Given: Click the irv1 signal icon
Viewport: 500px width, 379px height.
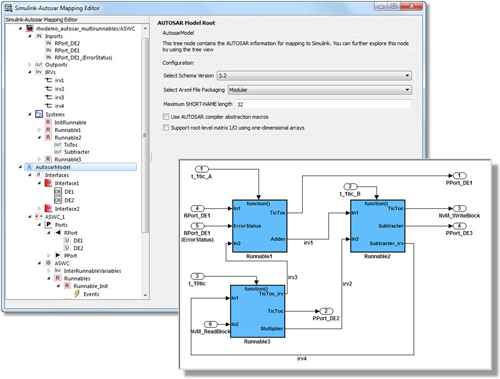Looking at the screenshot, I should pos(49,80).
